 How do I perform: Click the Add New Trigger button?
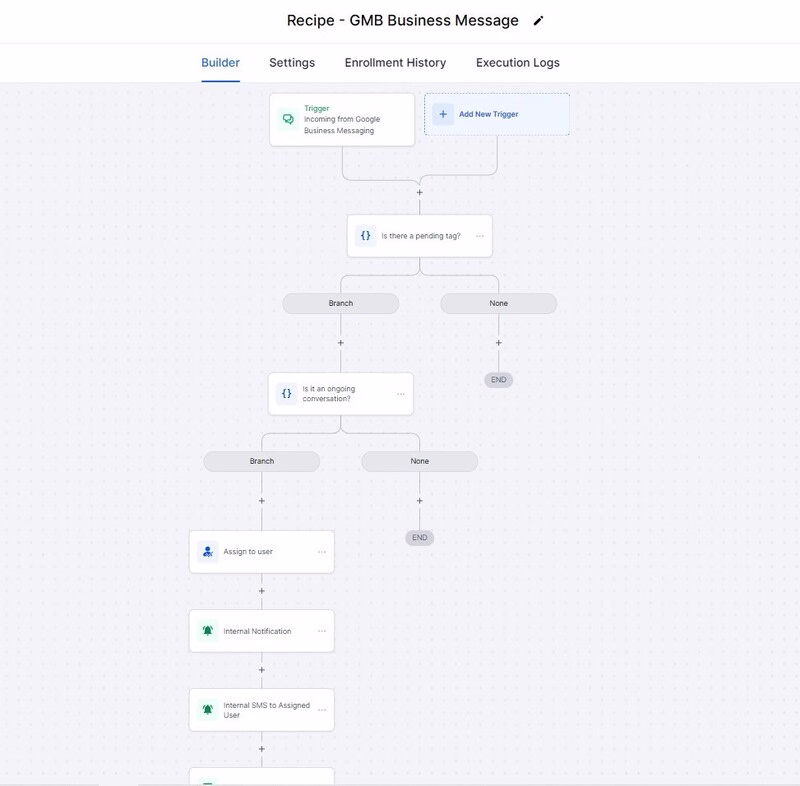pyautogui.click(x=497, y=114)
